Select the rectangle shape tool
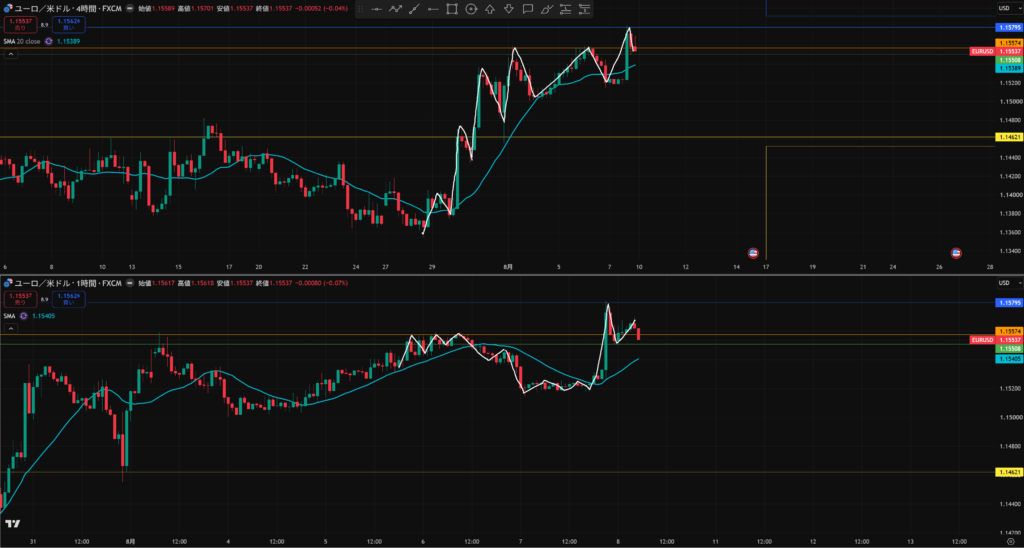Viewport: 1024px width, 548px height. click(452, 9)
